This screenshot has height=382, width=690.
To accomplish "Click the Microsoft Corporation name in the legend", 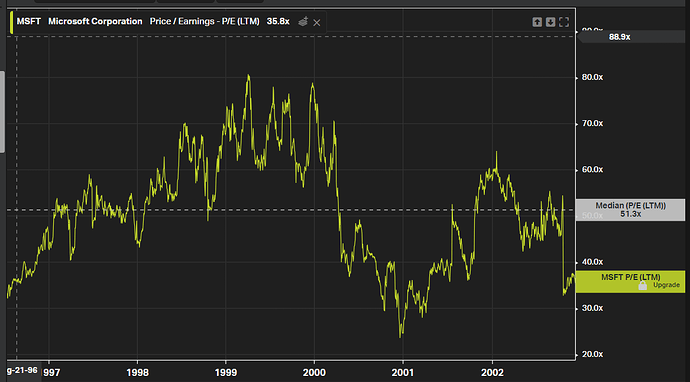I will point(95,22).
